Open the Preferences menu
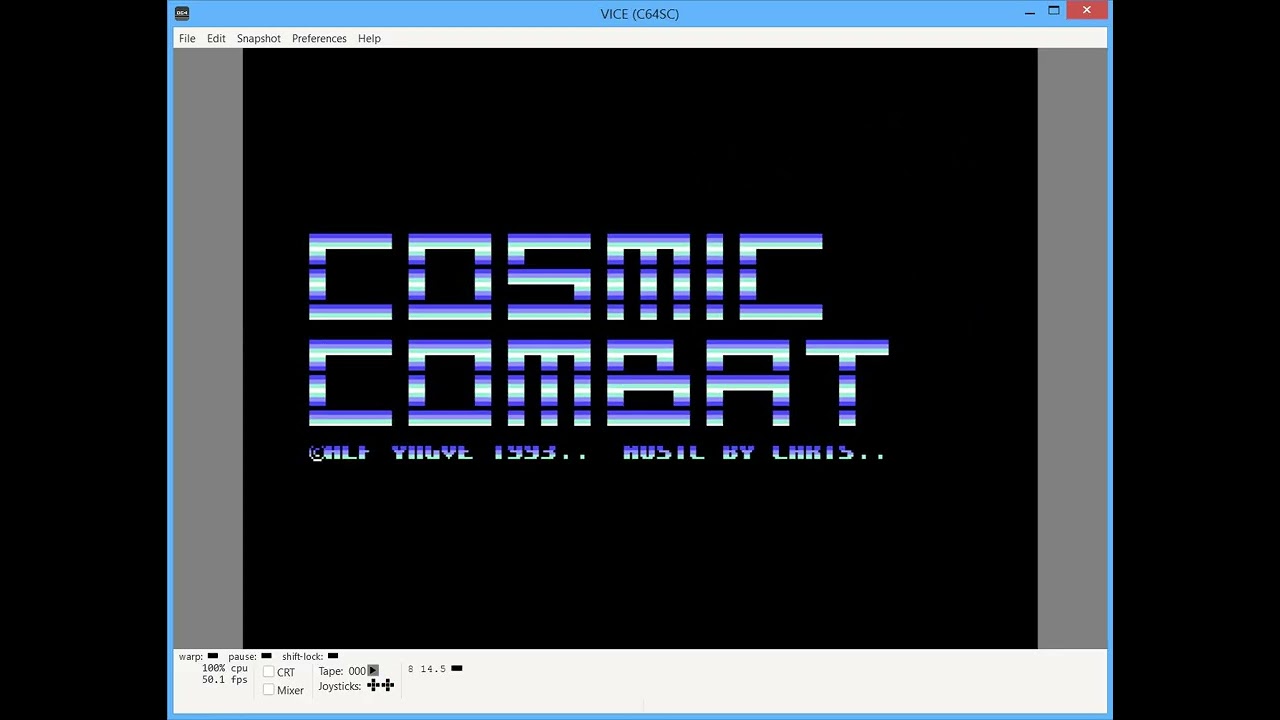The width and height of the screenshot is (1280, 720). tap(319, 38)
